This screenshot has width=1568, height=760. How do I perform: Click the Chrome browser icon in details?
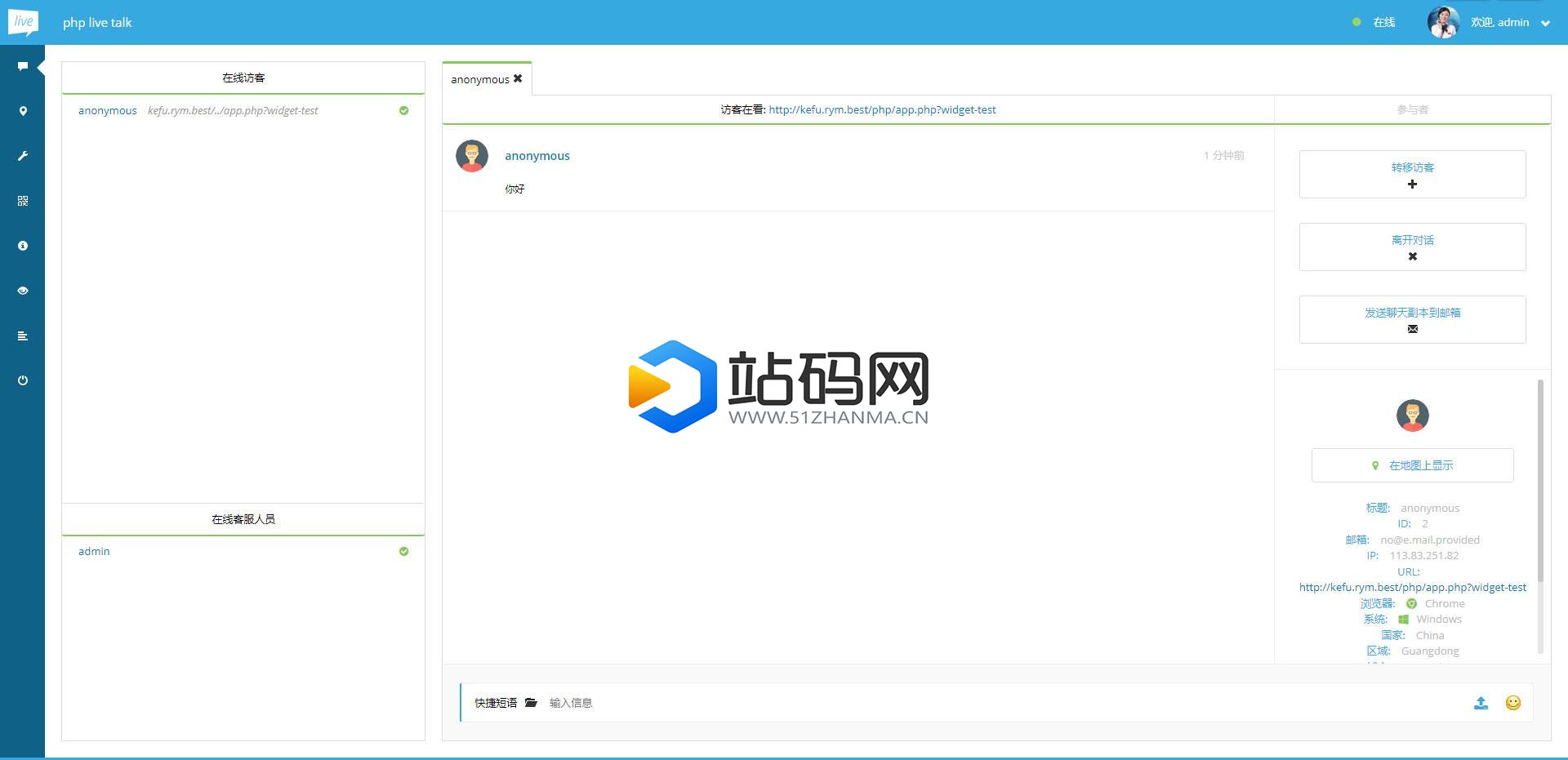pyautogui.click(x=1411, y=603)
